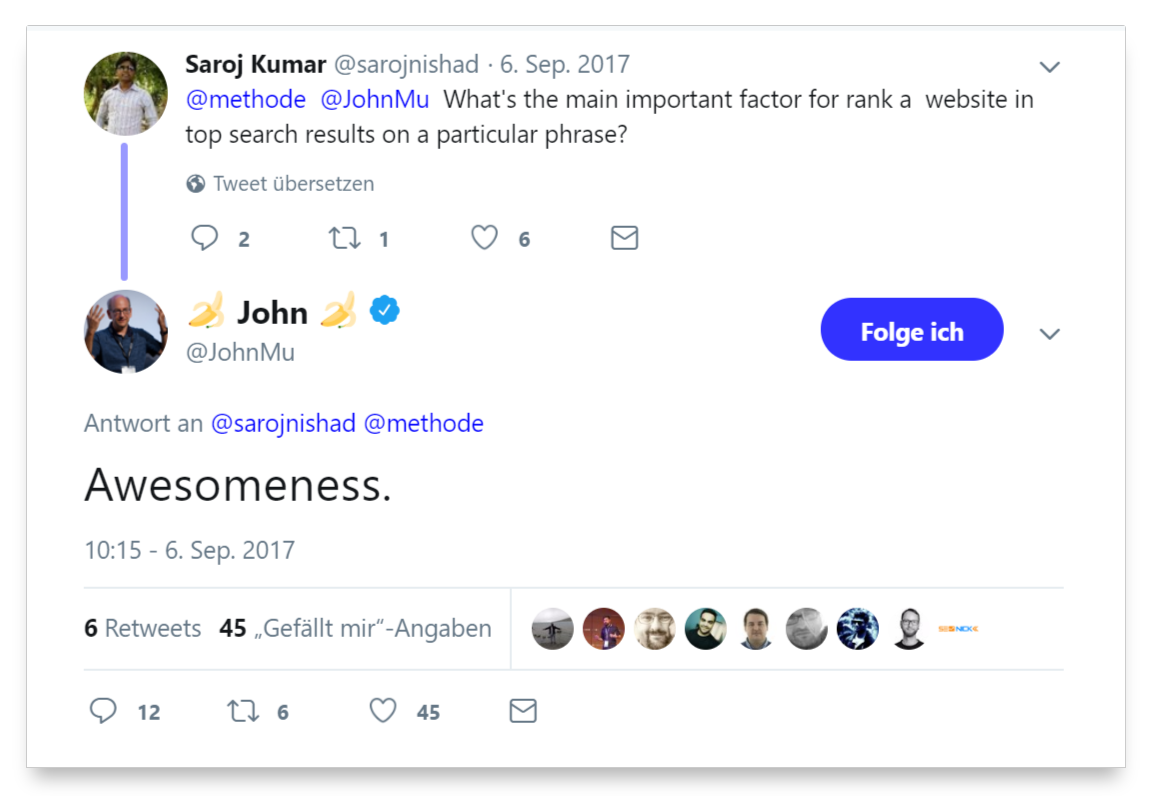Screen dimensions: 1156x796
Task: Open John's profile avatar photo
Action: click(x=125, y=332)
